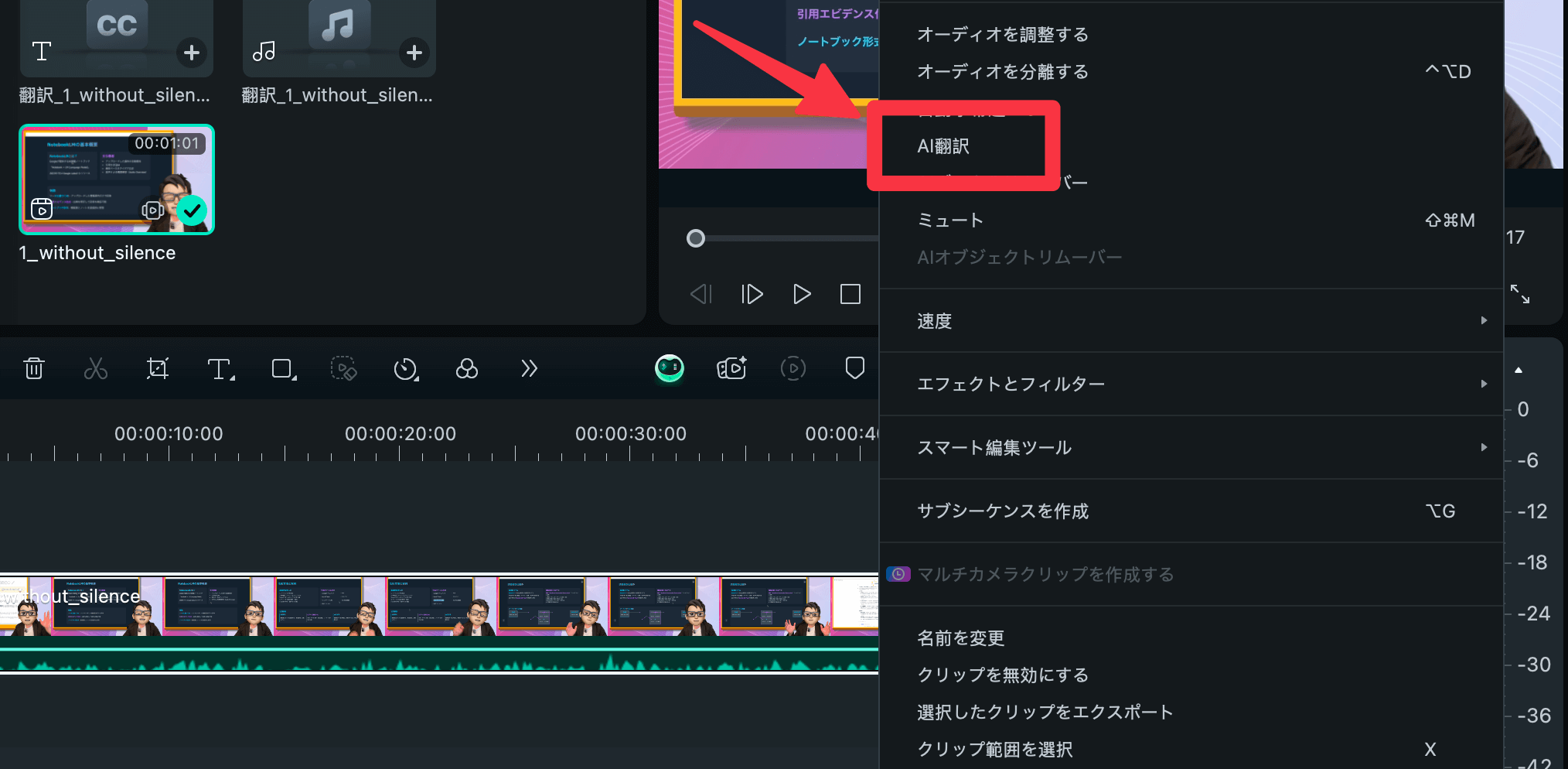This screenshot has width=1568, height=769.
Task: Open the text tool in timeline toolbar
Action: (220, 369)
